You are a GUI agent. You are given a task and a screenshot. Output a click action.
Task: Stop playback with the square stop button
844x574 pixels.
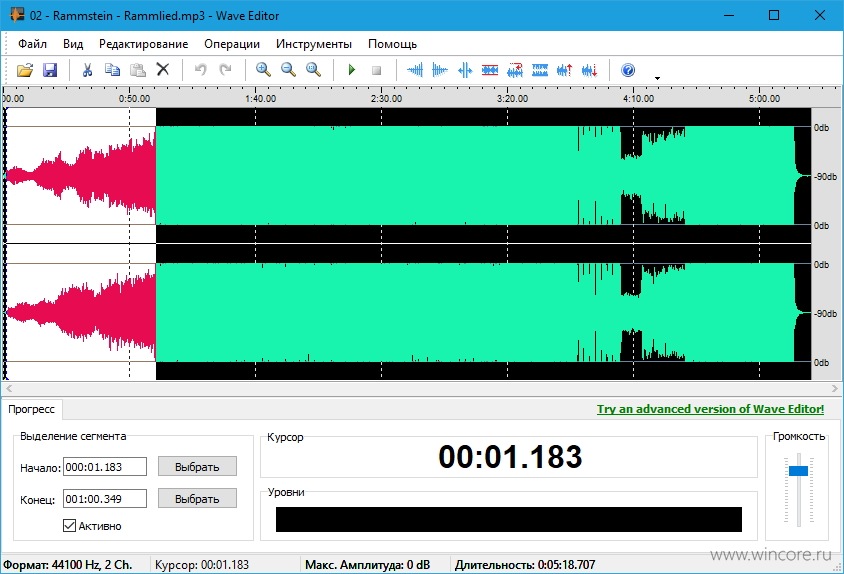376,70
